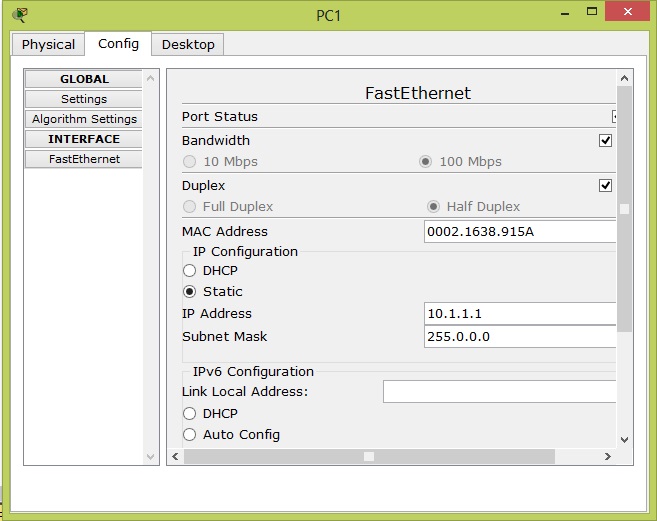Select DHCP under IP Configuration
The width and height of the screenshot is (657, 521).
[x=189, y=271]
